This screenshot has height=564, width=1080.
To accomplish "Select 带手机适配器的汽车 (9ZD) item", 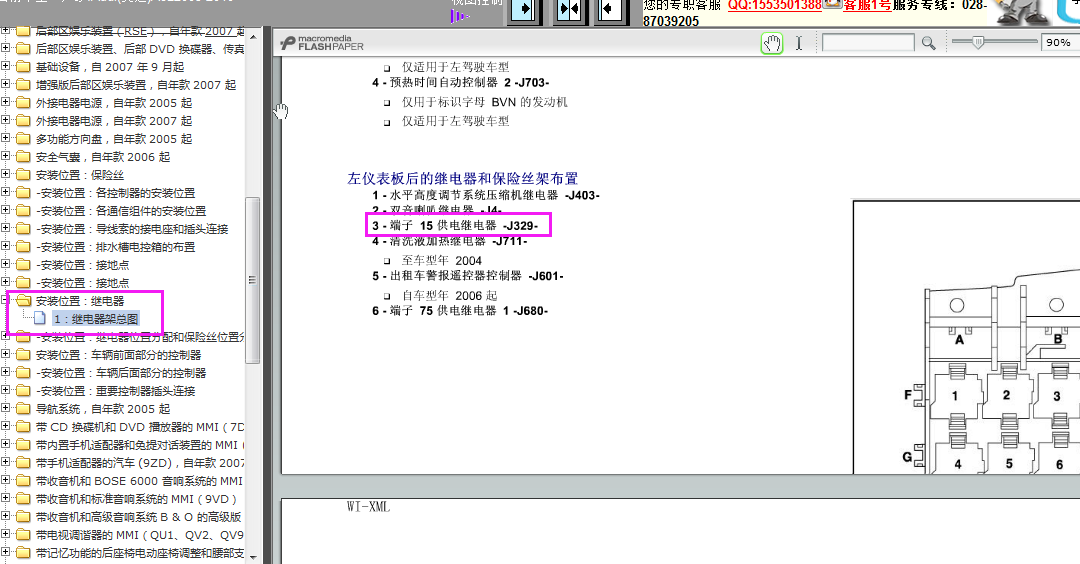I will [x=140, y=463].
